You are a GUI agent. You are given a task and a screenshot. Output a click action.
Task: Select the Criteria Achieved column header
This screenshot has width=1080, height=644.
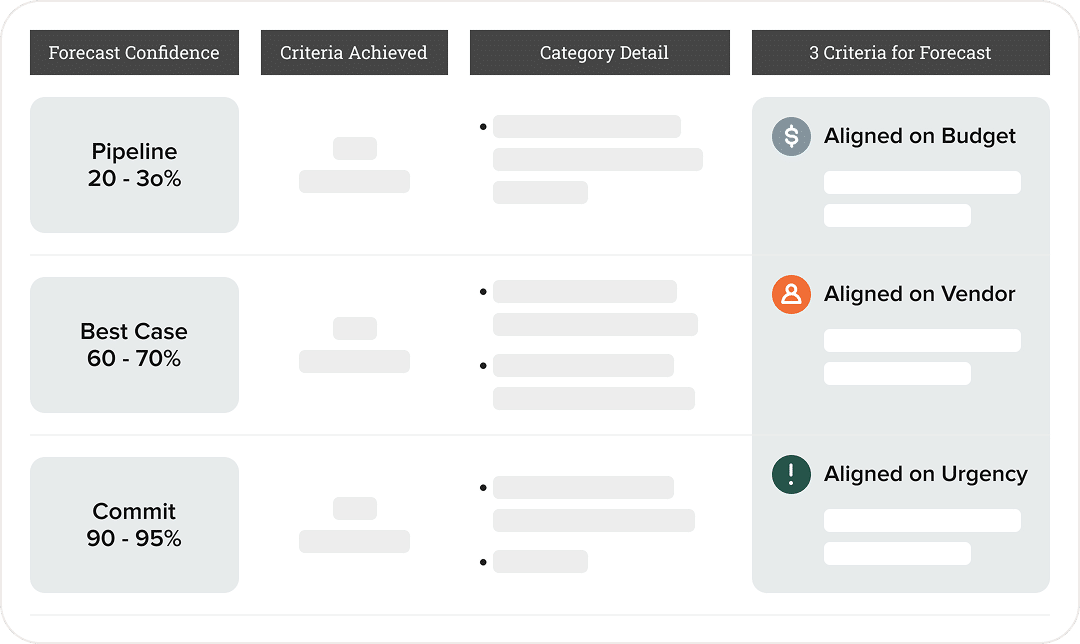pyautogui.click(x=354, y=52)
